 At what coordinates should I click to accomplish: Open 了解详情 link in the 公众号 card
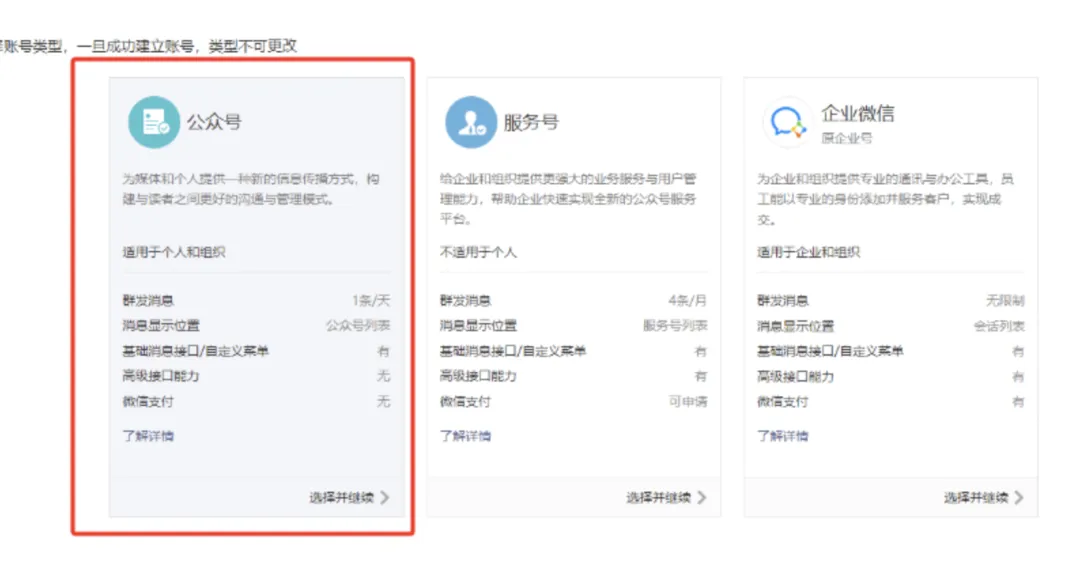148,435
